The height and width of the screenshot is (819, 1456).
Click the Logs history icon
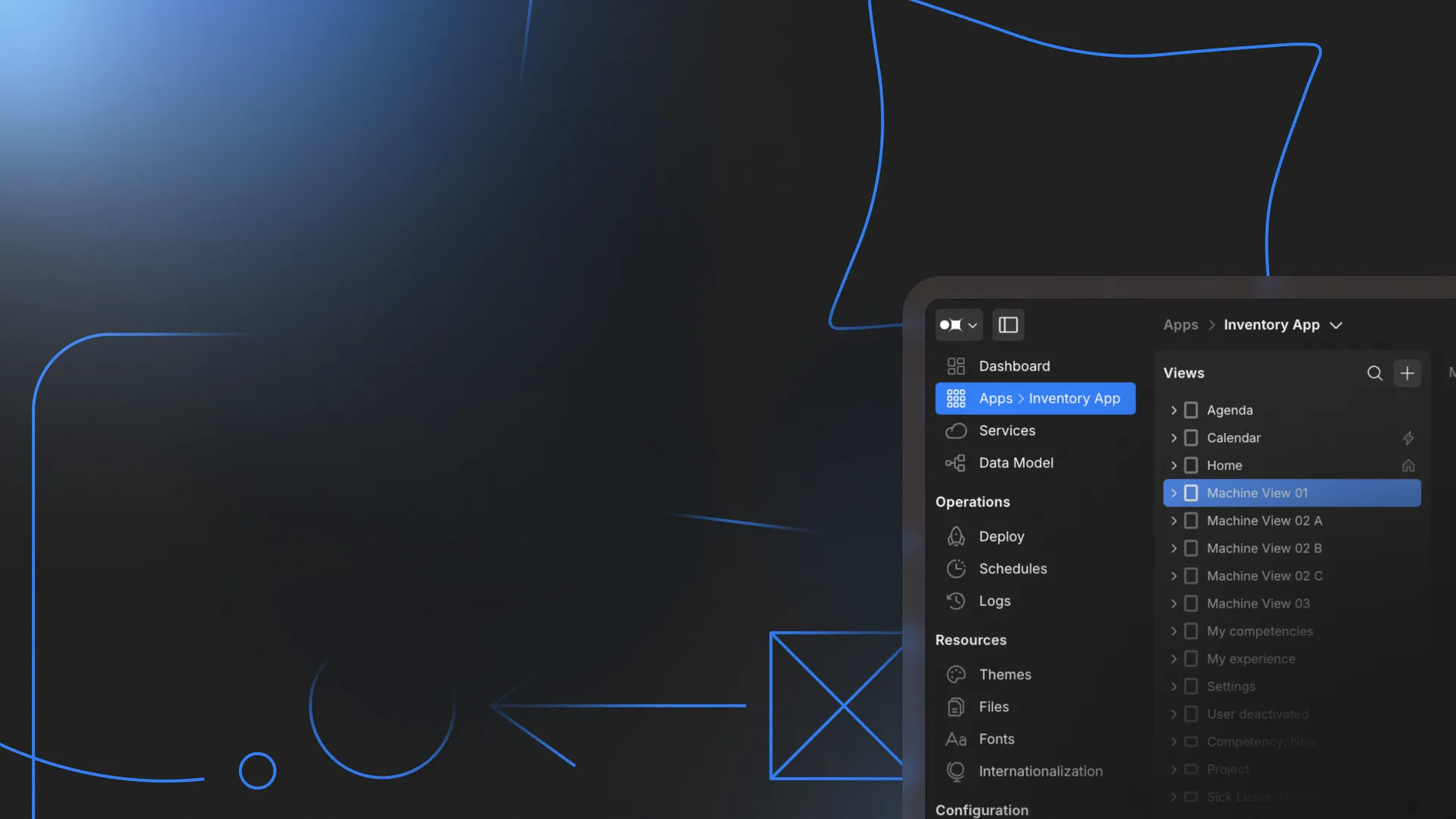(955, 601)
